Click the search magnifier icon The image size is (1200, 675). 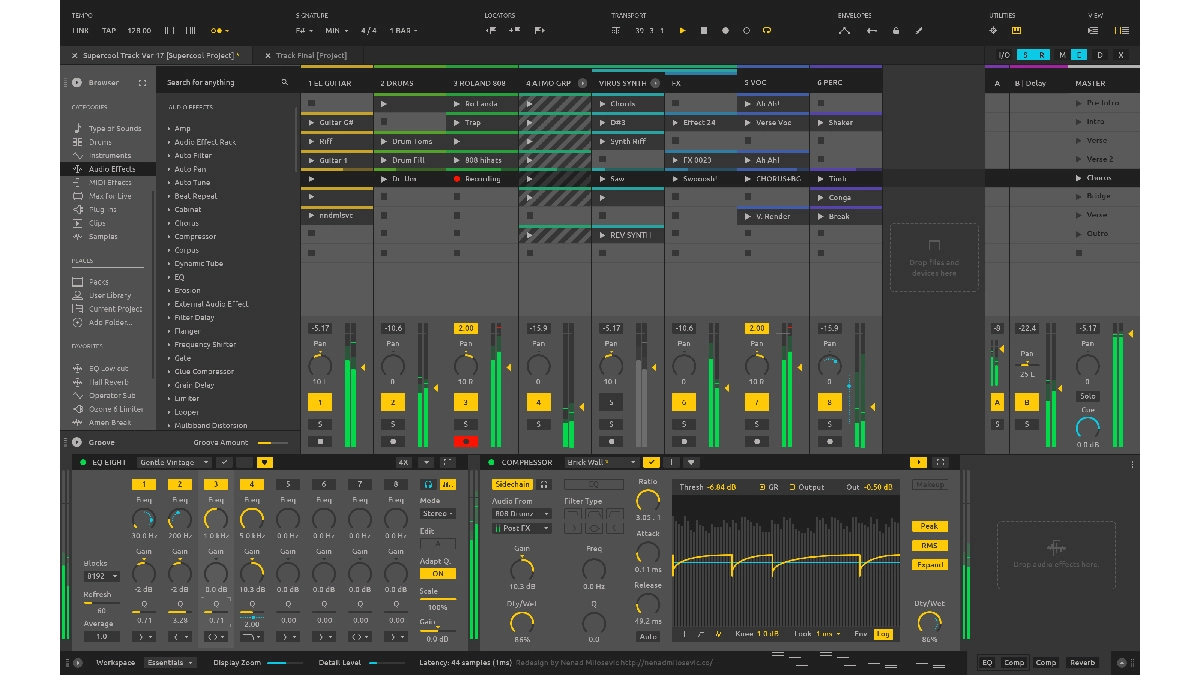285,83
